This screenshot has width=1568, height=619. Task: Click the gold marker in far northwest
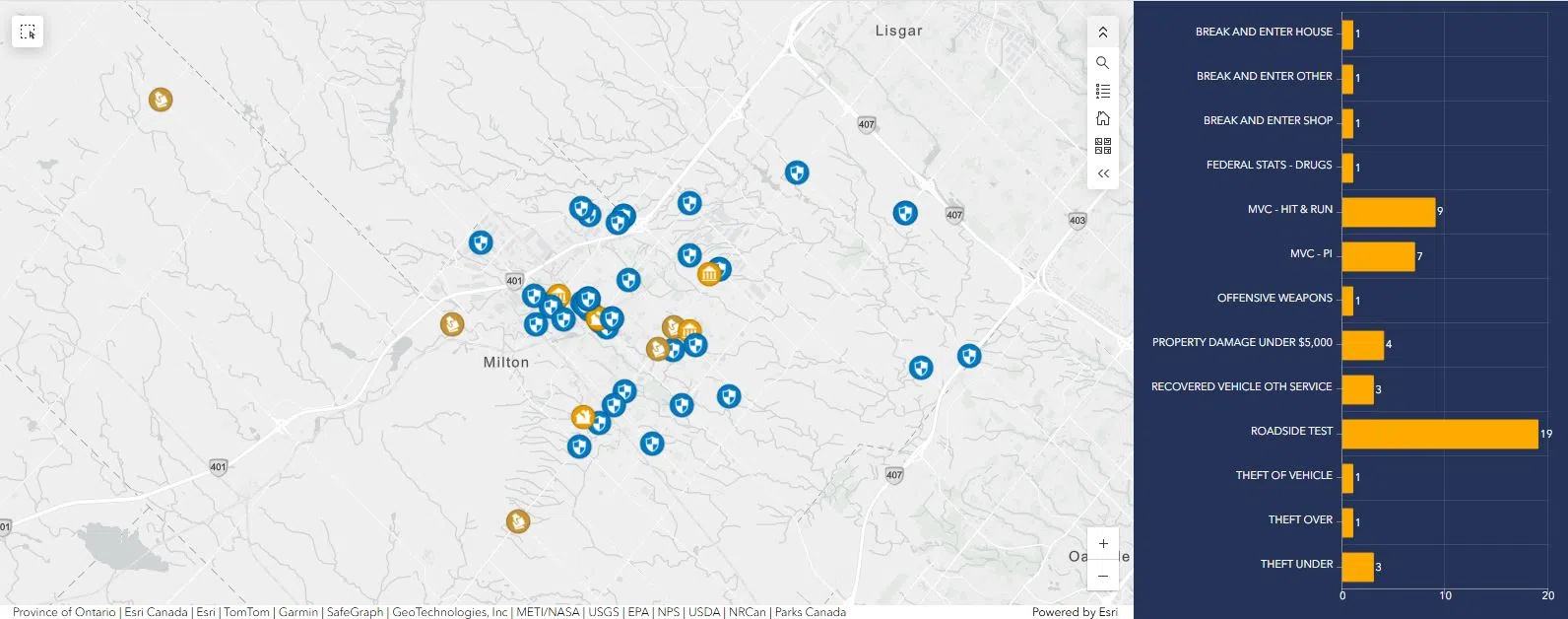pyautogui.click(x=161, y=100)
